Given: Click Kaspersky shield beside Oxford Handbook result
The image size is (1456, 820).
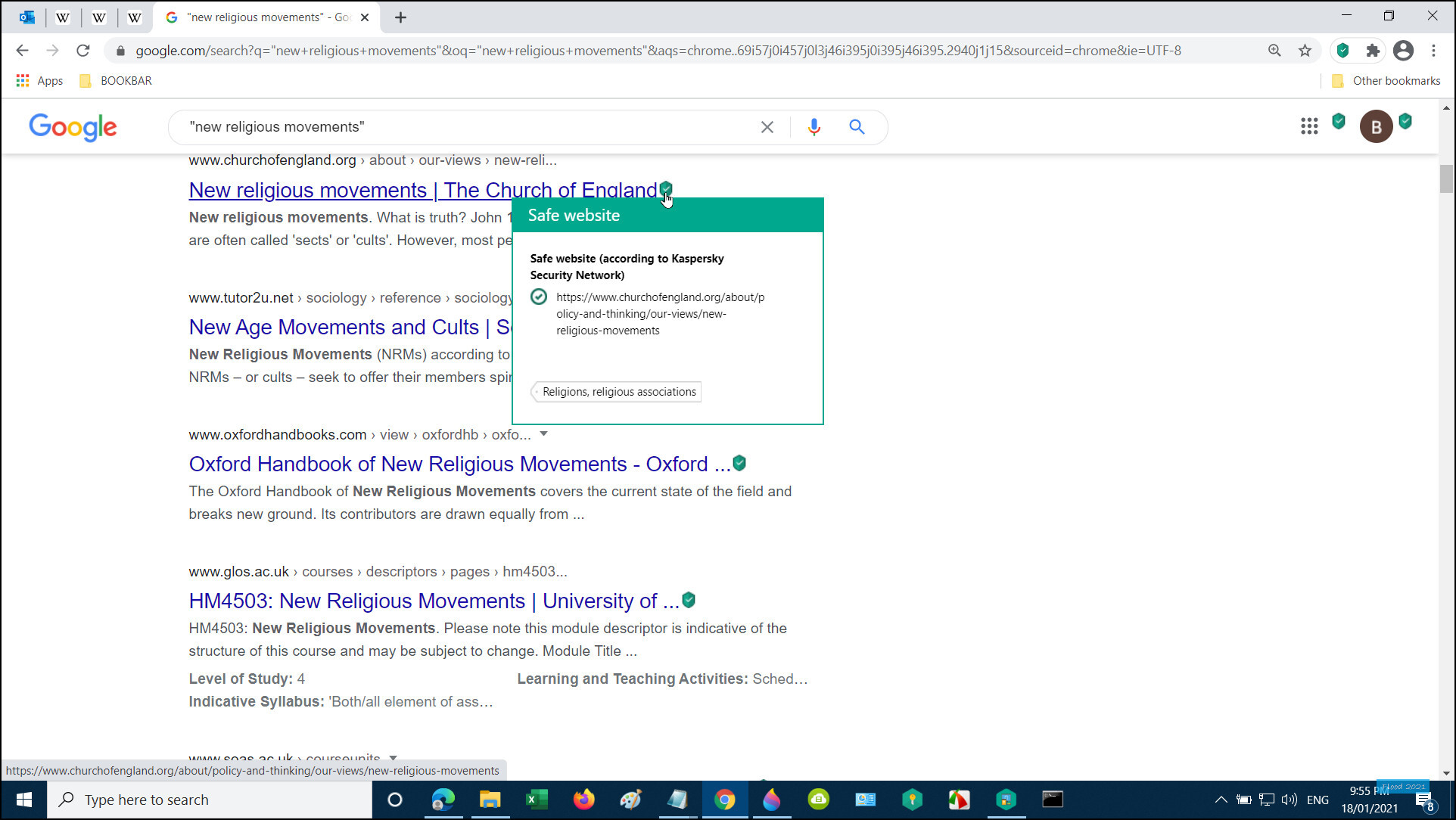Looking at the screenshot, I should (x=739, y=463).
